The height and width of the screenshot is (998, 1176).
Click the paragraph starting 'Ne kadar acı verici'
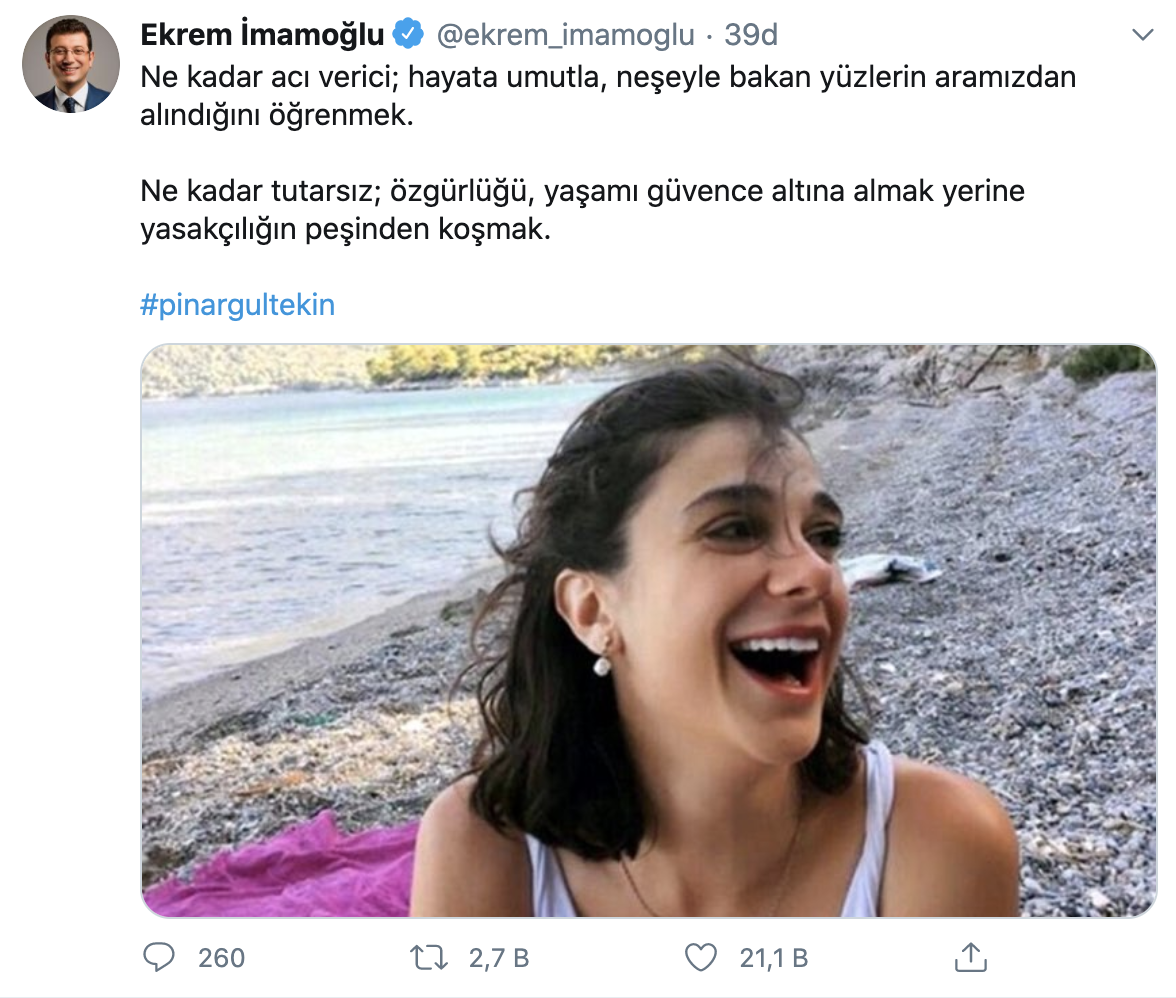[x=608, y=96]
